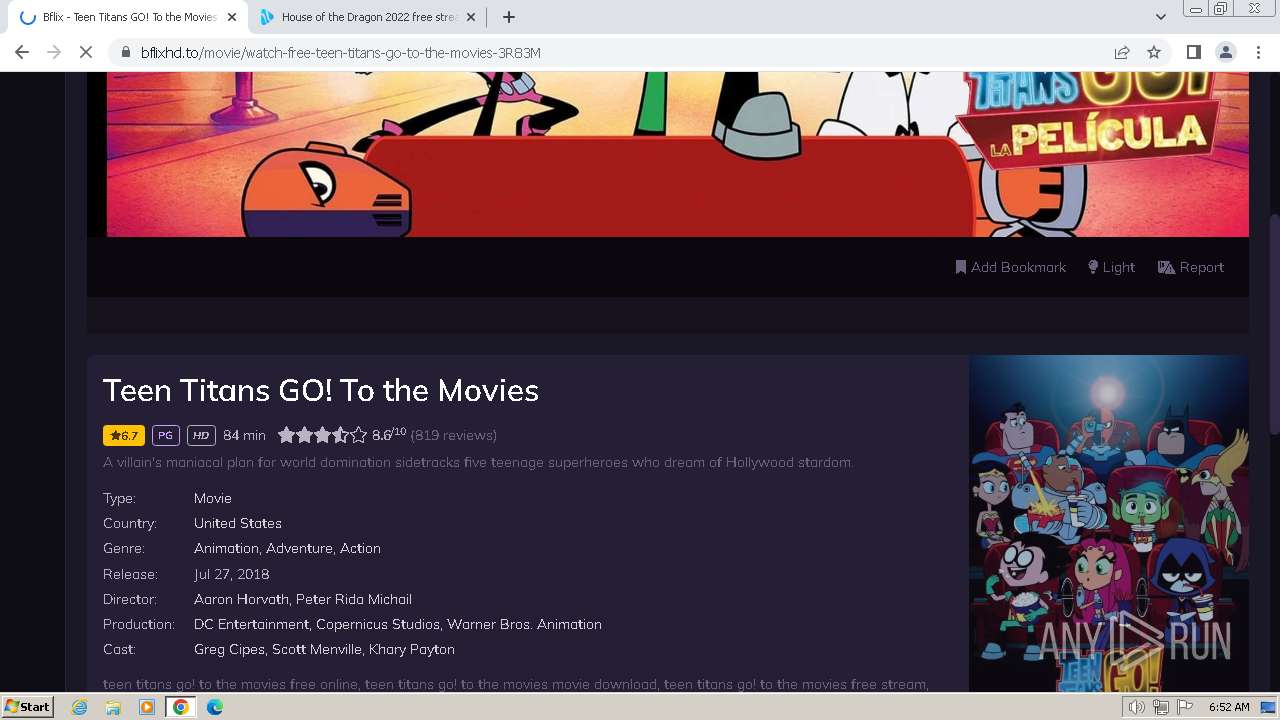Screen dimensions: 1280x720
Task: Rate movie with the first star
Action: pyautogui.click(x=286, y=435)
